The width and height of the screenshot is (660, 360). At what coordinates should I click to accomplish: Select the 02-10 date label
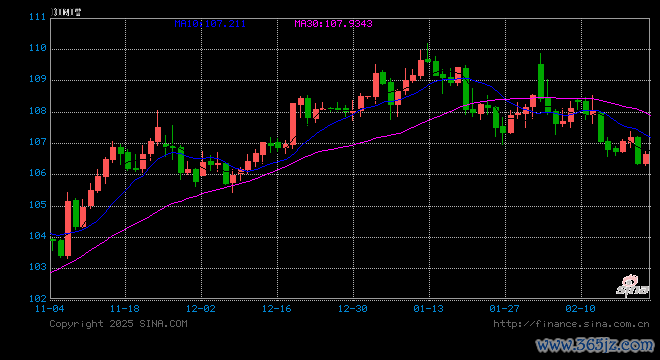[580, 309]
